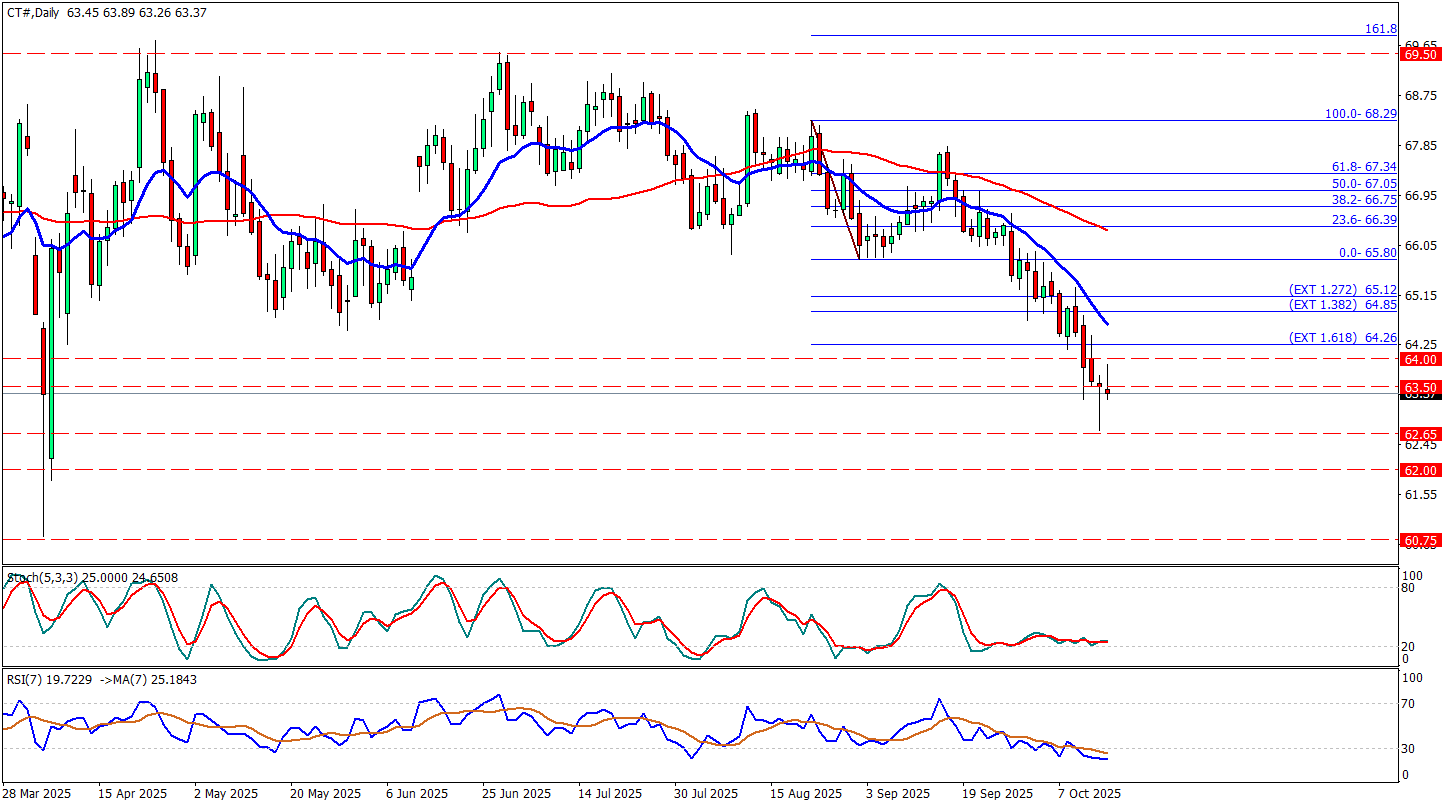Click the 62.00 red price level tag

[x=1421, y=470]
